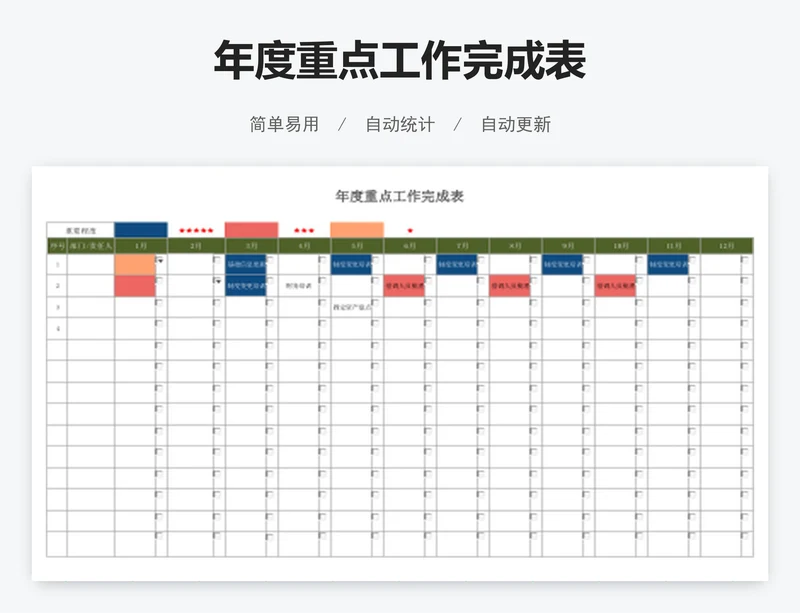Open the dropdown arrow in row 1 January

(x=160, y=261)
